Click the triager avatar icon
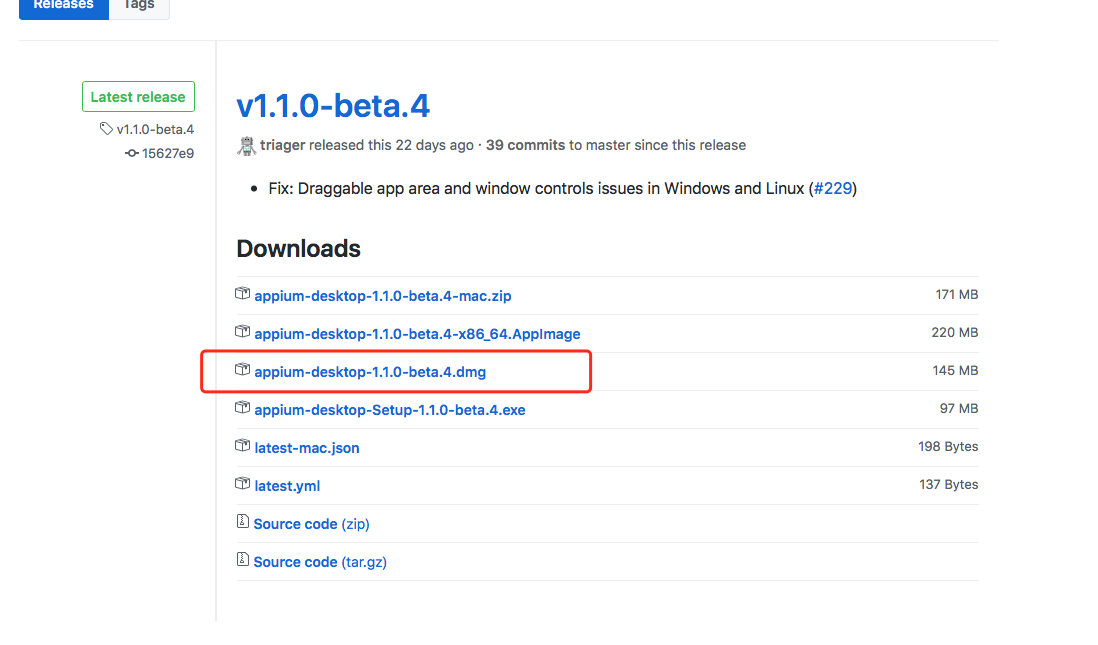The image size is (1098, 645). [x=246, y=146]
